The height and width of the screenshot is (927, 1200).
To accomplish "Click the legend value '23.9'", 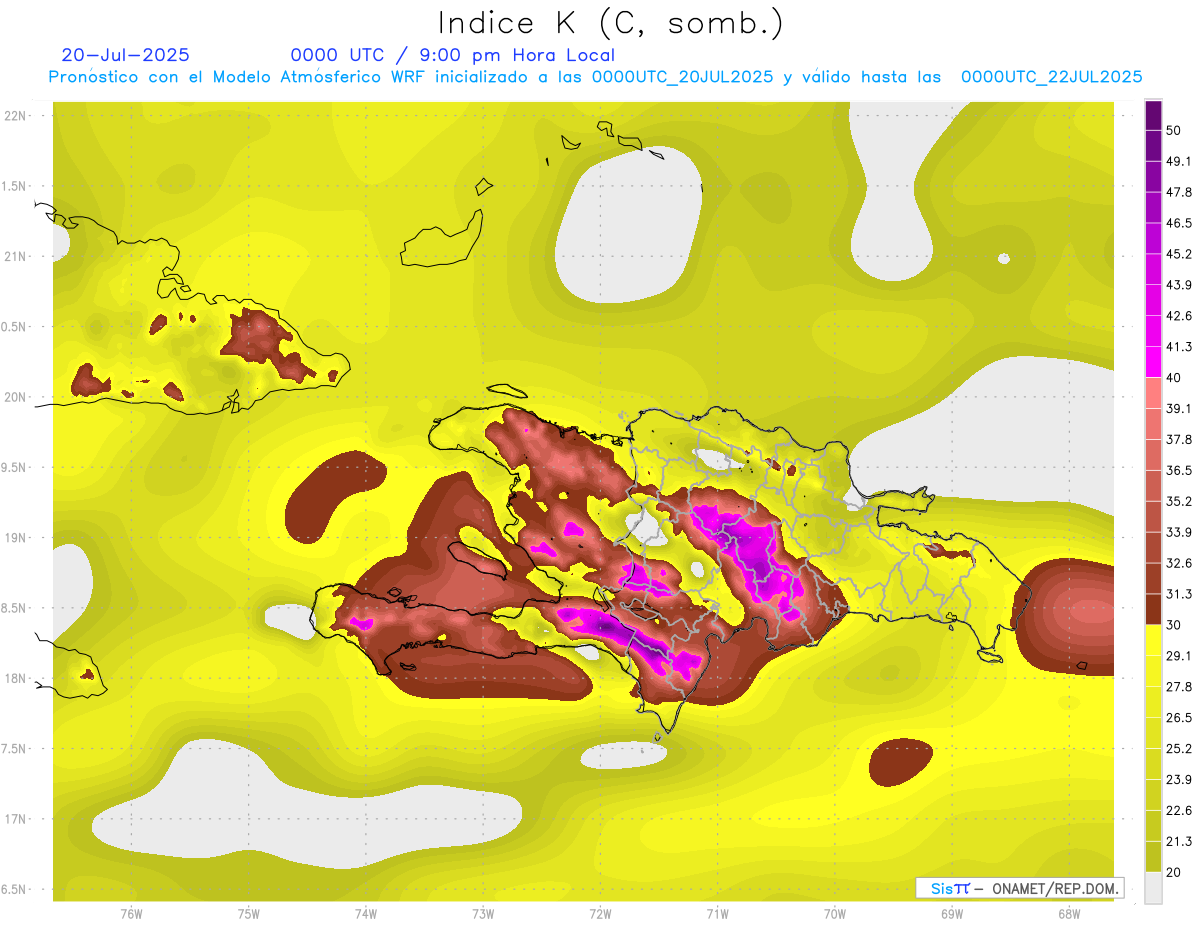I will pos(1179,779).
